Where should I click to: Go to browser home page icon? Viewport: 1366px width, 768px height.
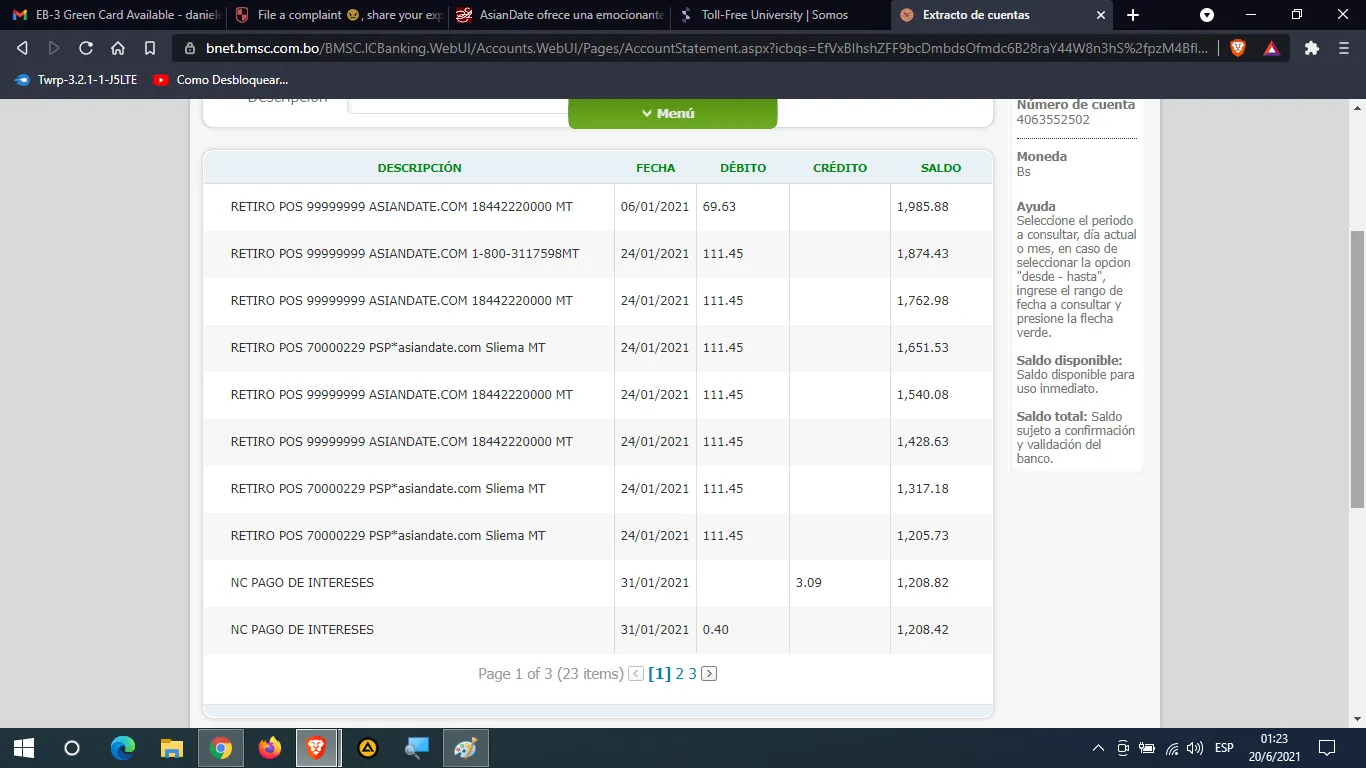click(x=118, y=48)
